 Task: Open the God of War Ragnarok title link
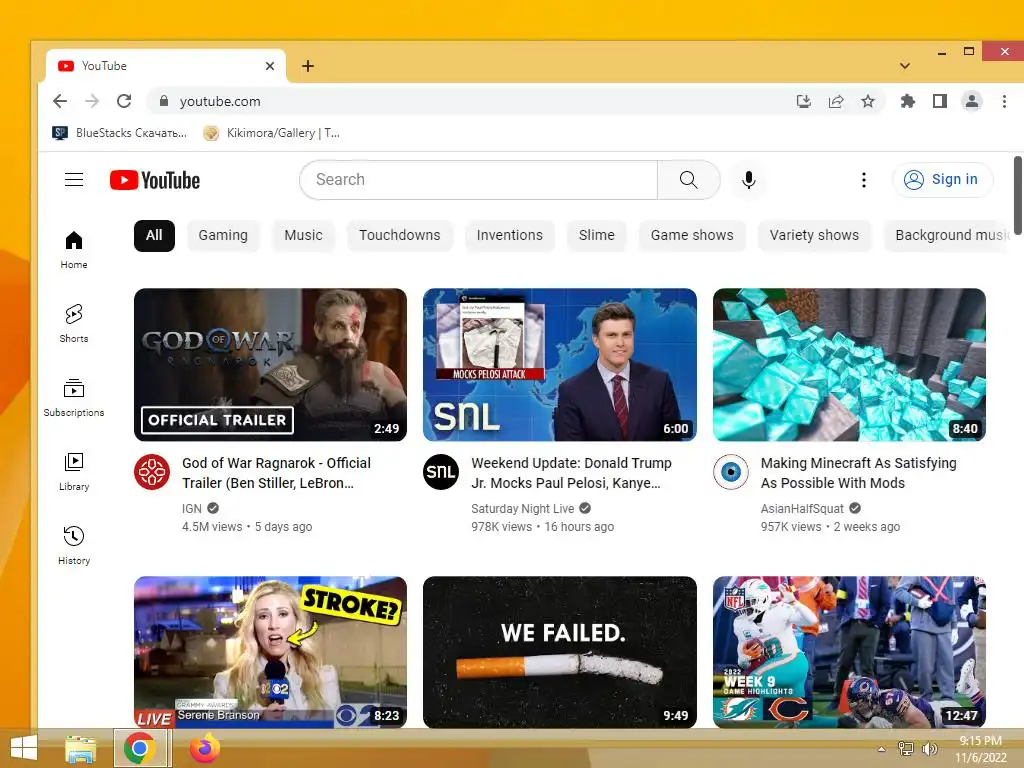[x=276, y=473]
